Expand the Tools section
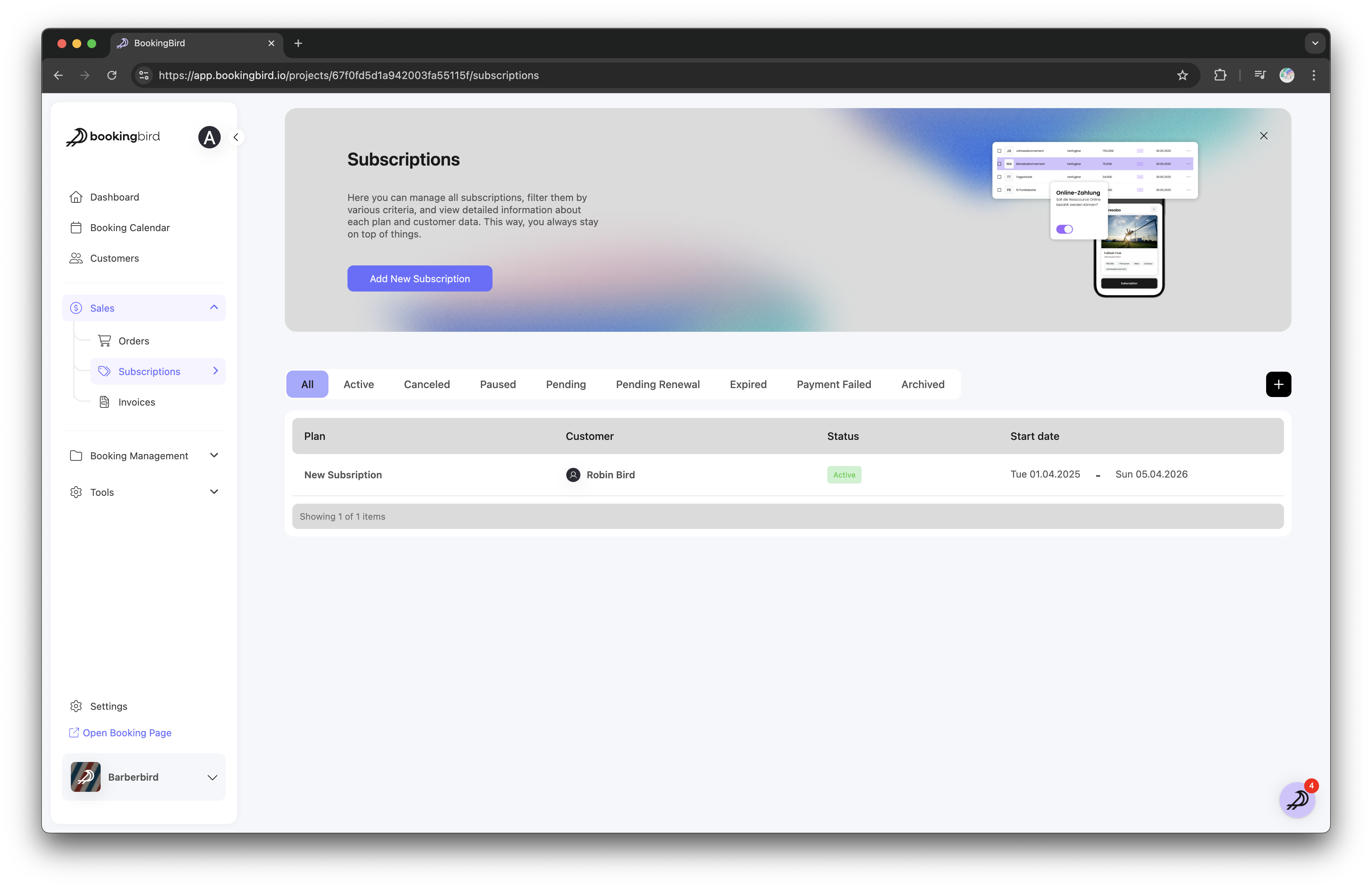Viewport: 1372px width, 888px height. tap(214, 492)
